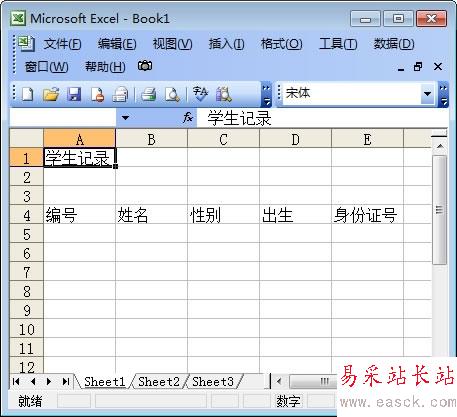Viewport: 457px width, 417px height.
Task: Select column D header
Action: click(296, 139)
